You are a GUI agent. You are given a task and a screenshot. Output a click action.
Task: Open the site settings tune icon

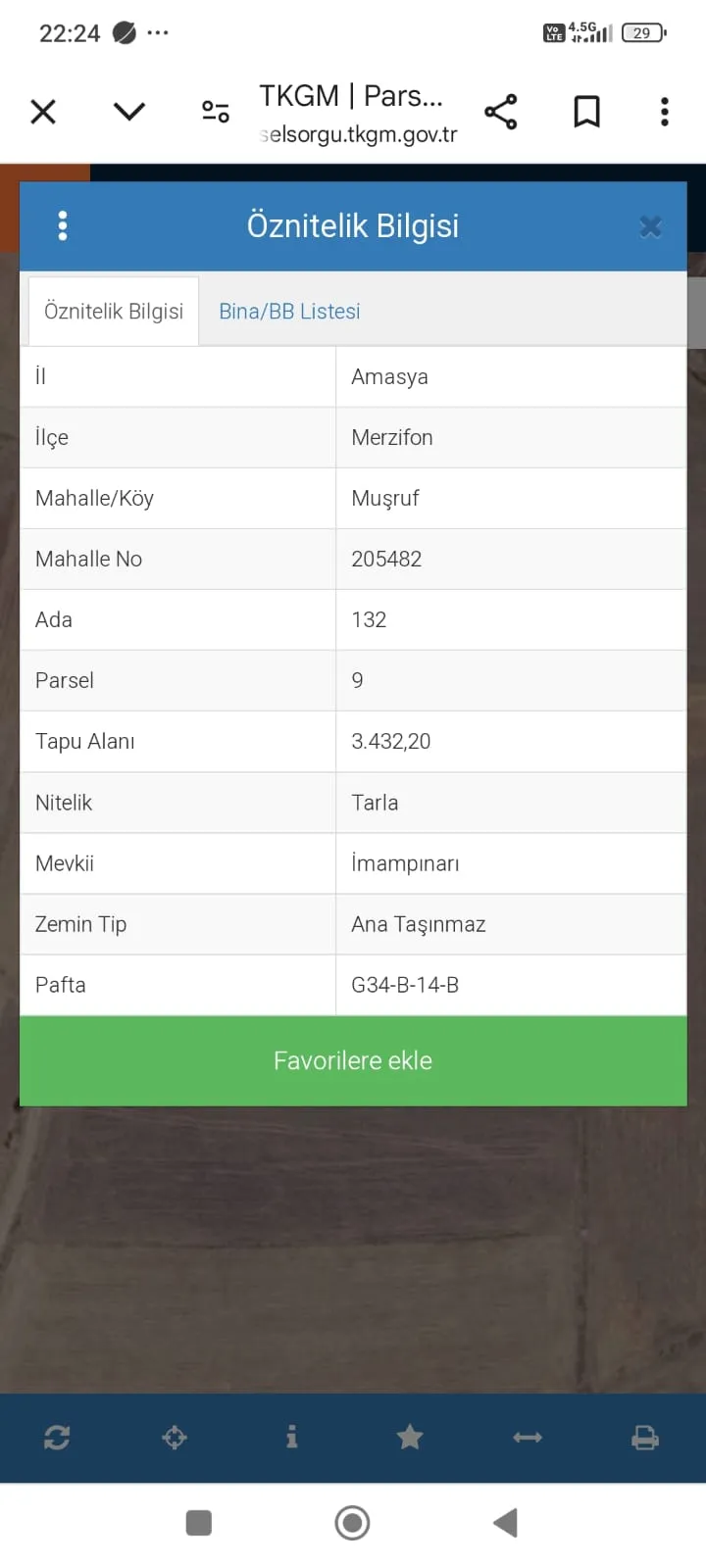coord(216,112)
